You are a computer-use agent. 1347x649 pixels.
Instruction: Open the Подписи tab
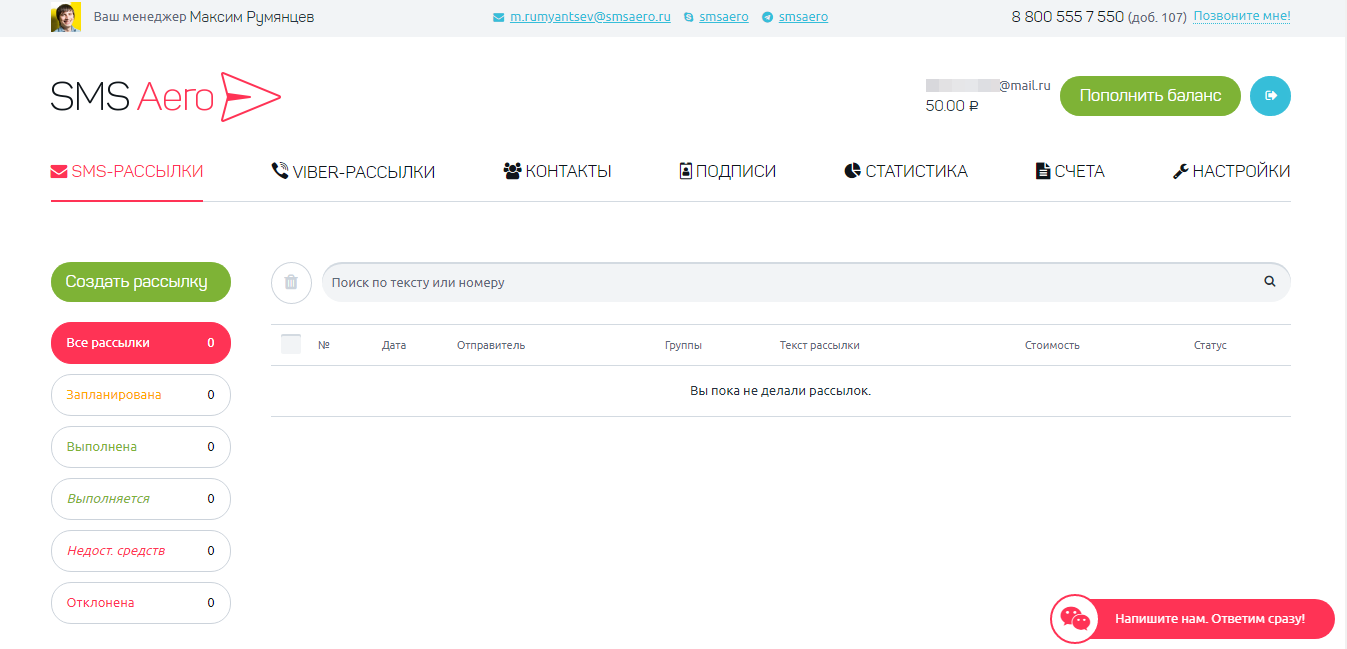(728, 172)
